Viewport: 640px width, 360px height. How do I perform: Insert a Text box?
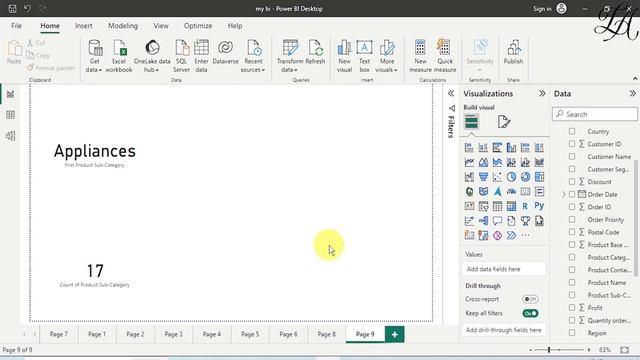click(364, 56)
